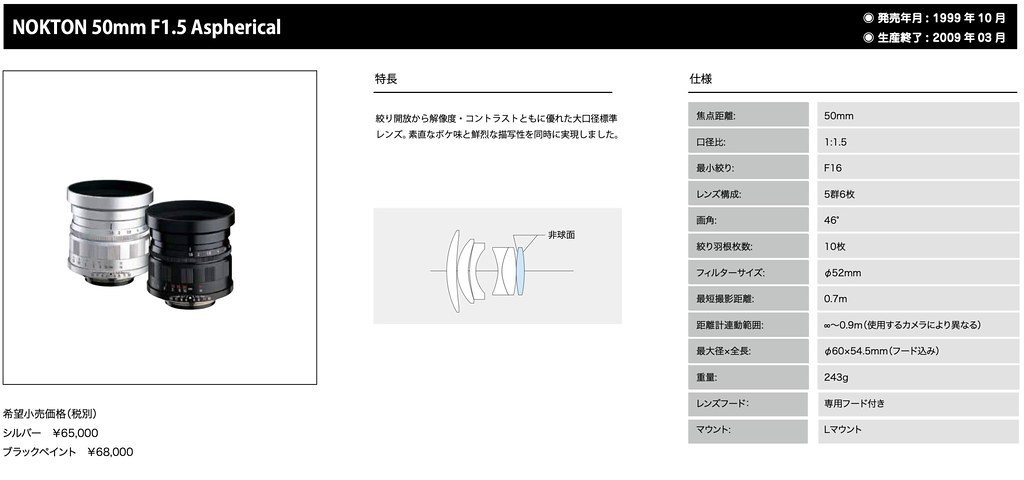Click the 重量 label cell
The width and height of the screenshot is (1024, 480).
[748, 377]
